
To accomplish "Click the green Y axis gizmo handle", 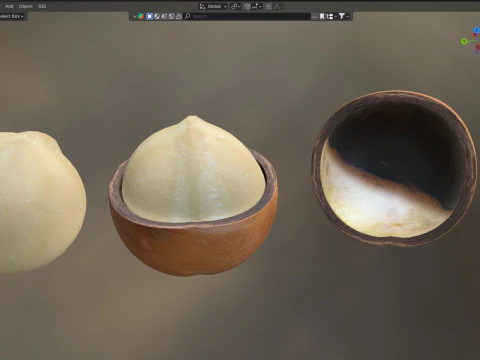I will (x=464, y=41).
